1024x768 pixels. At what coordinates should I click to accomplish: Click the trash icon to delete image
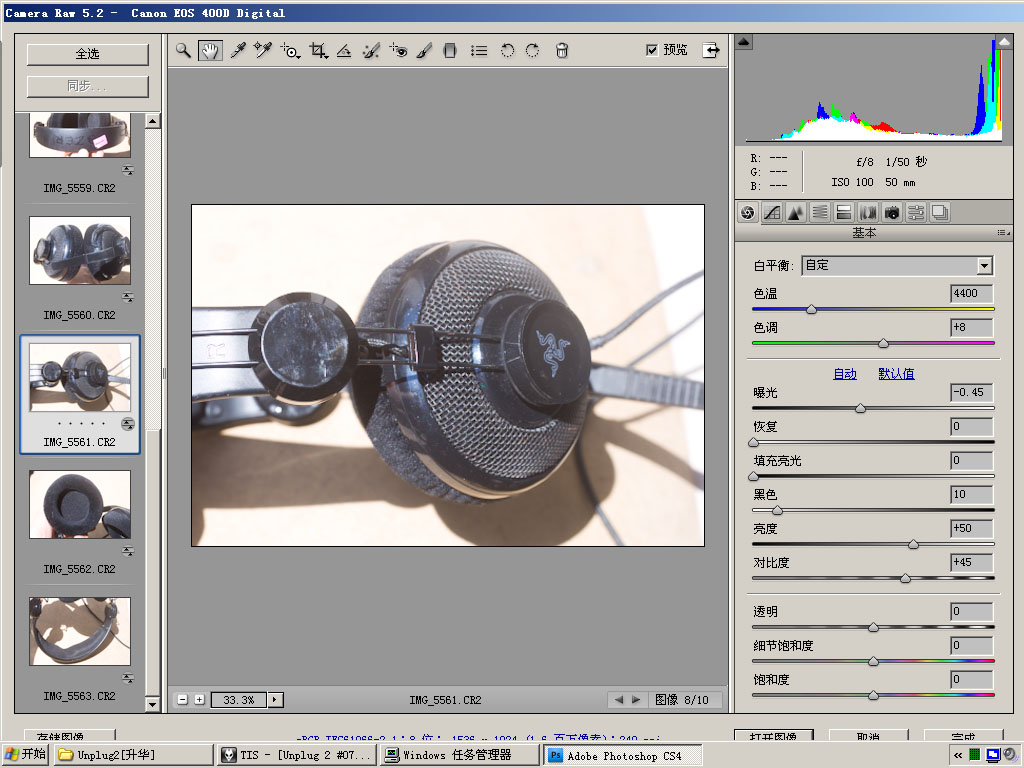click(562, 50)
